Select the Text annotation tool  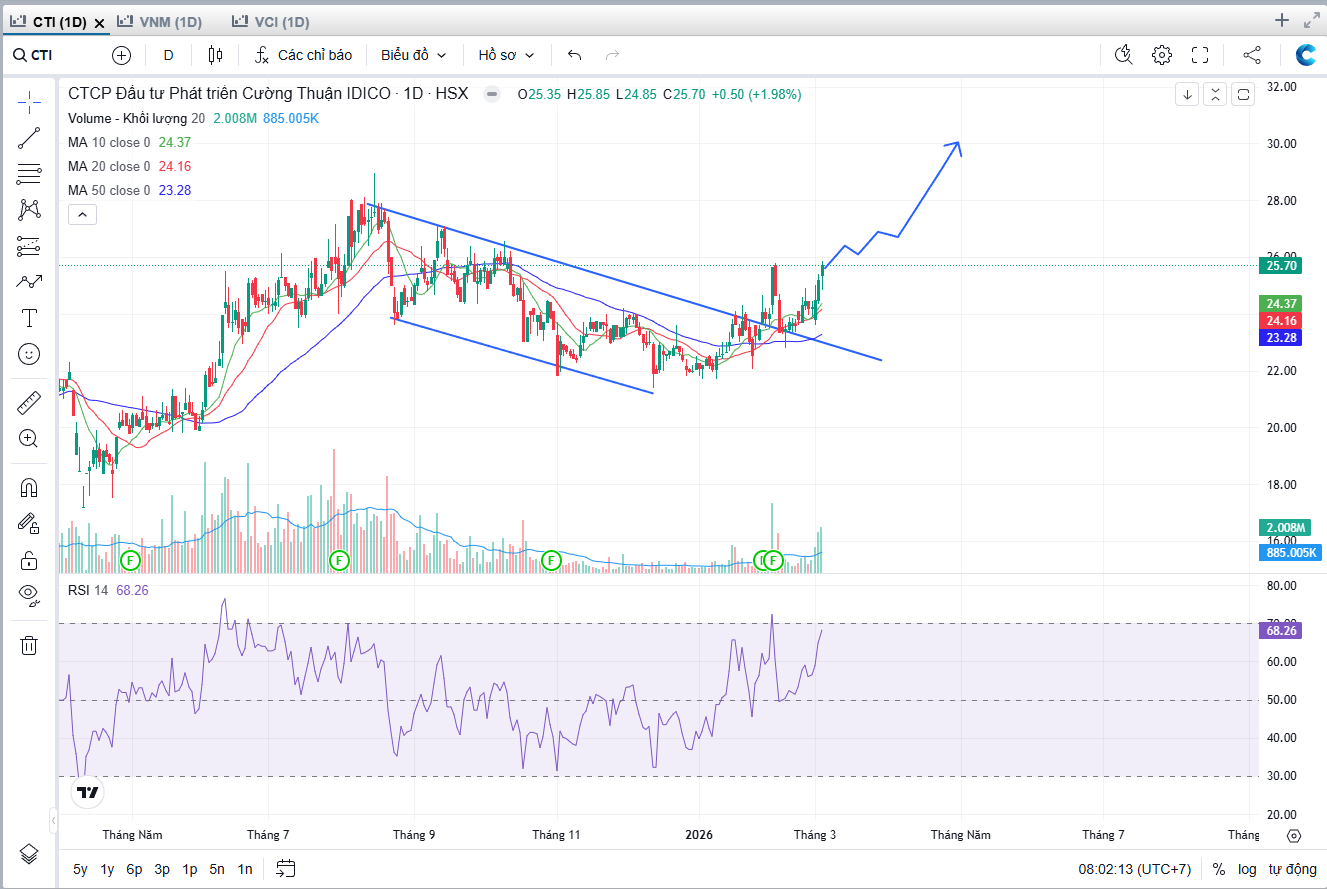coord(29,318)
